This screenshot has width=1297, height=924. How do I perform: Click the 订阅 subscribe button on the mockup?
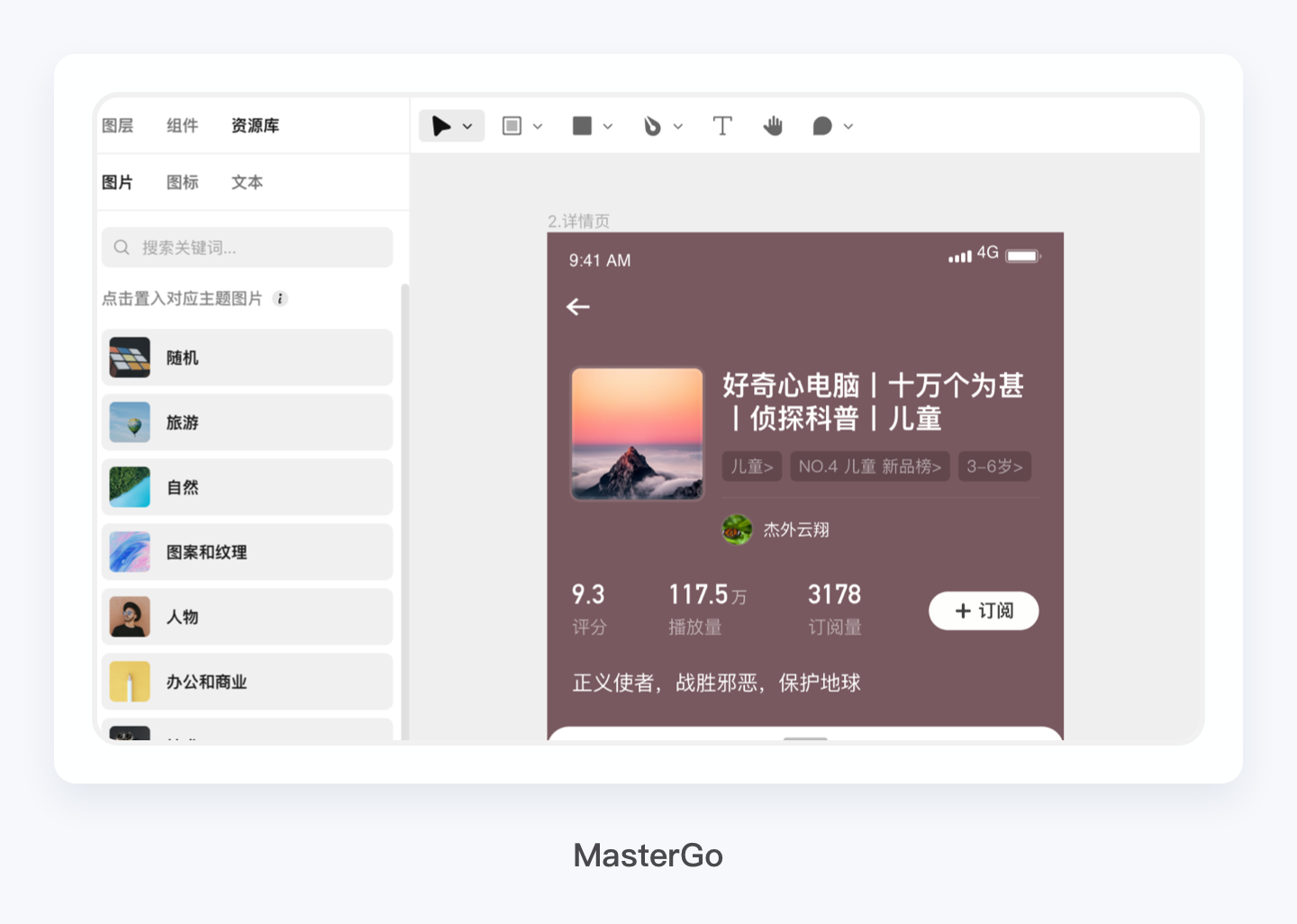click(x=984, y=611)
